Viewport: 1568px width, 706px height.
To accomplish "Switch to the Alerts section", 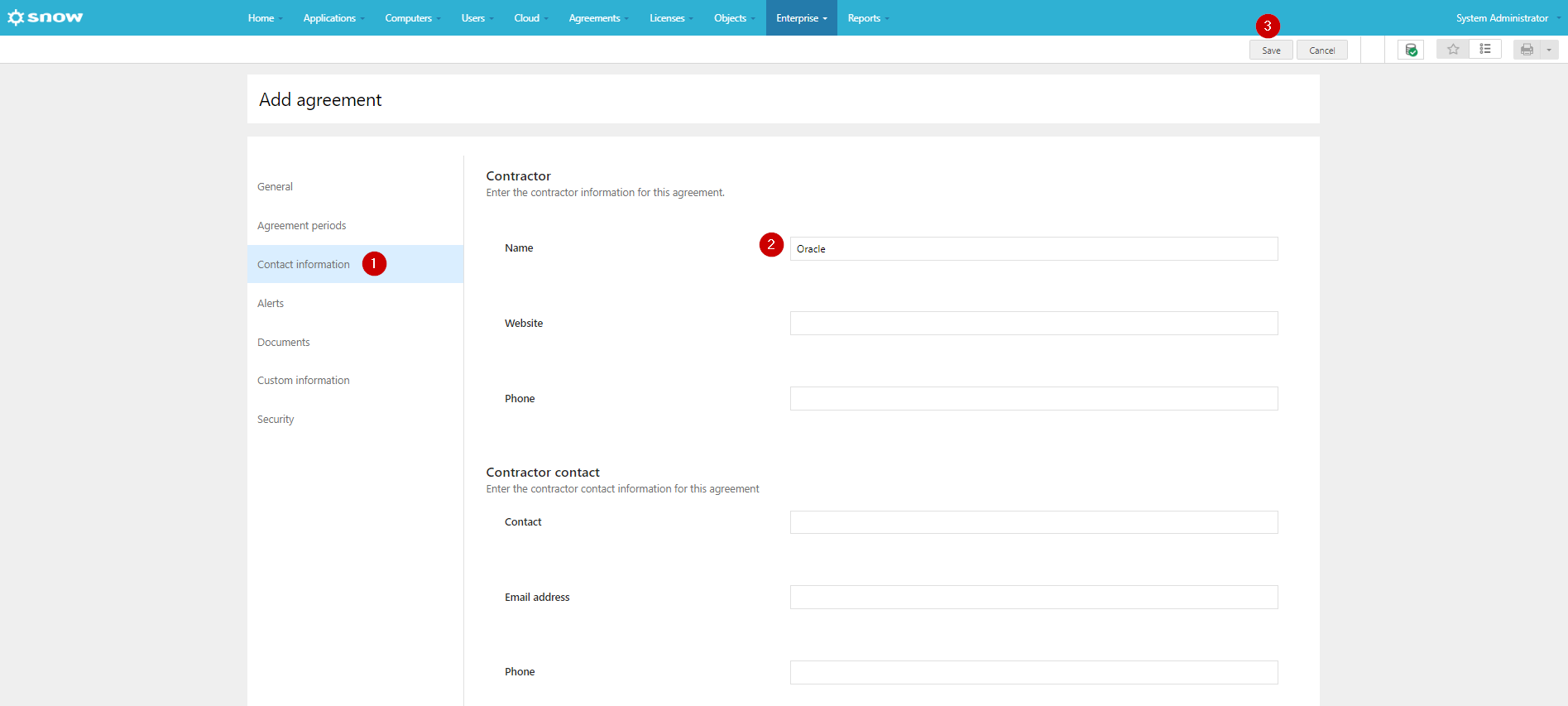I will pyautogui.click(x=355, y=304).
